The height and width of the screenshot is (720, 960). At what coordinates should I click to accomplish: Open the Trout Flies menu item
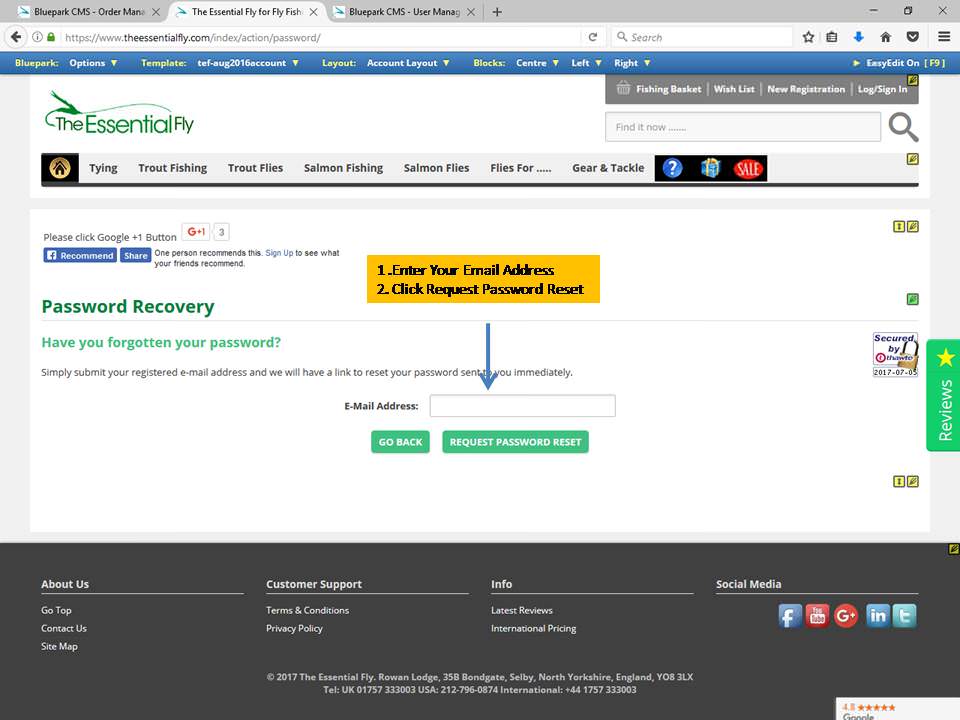tap(255, 168)
